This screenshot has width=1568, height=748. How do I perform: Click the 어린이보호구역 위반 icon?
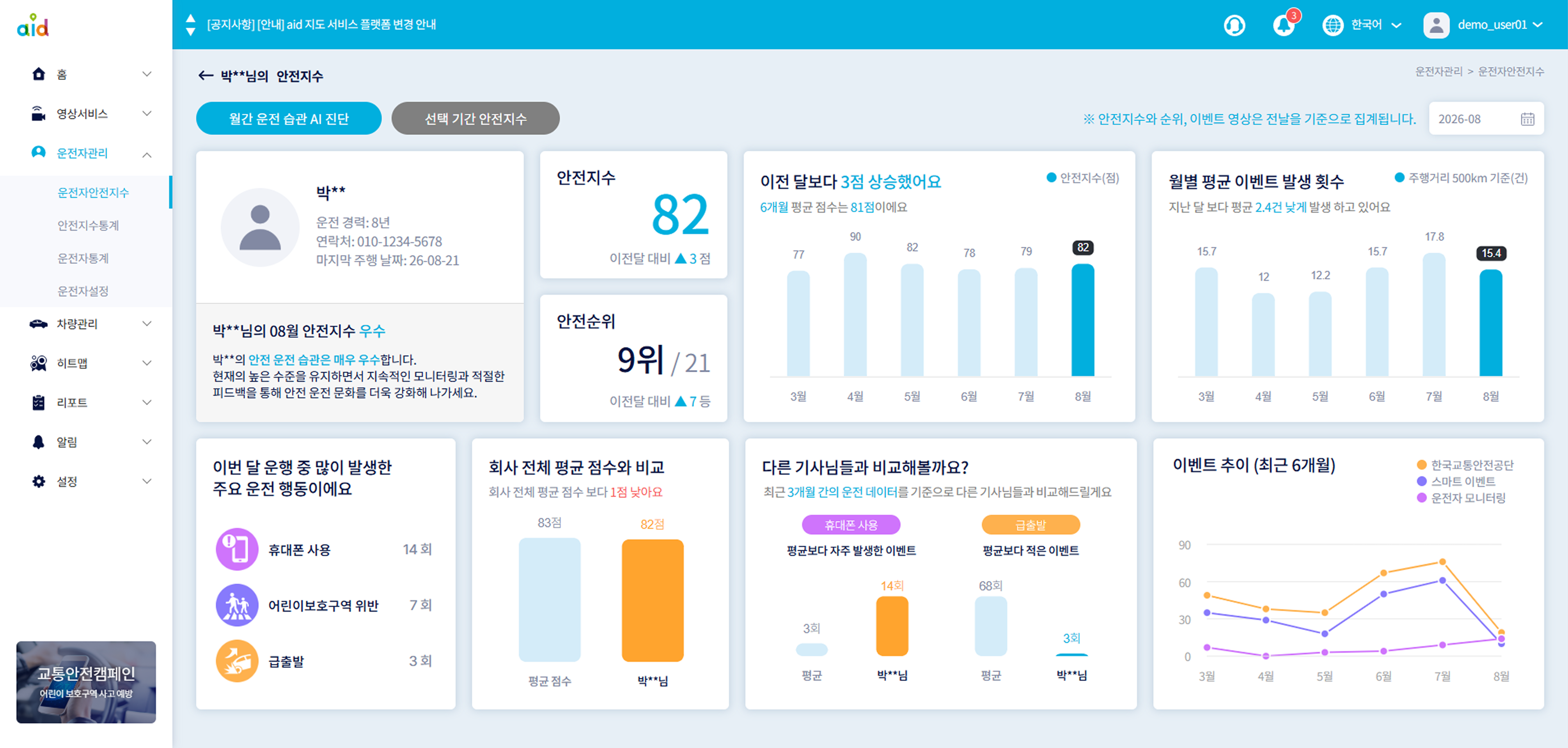point(237,605)
